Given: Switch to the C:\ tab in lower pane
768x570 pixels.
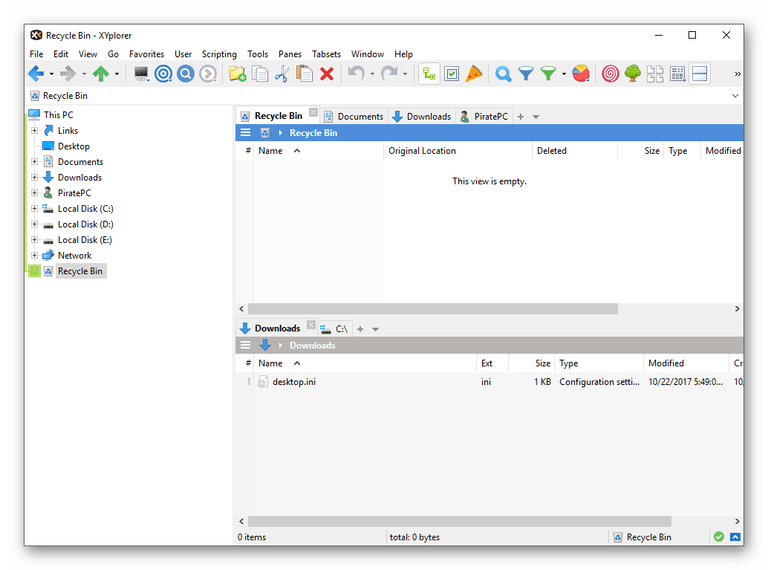Looking at the screenshot, I should pyautogui.click(x=335, y=329).
